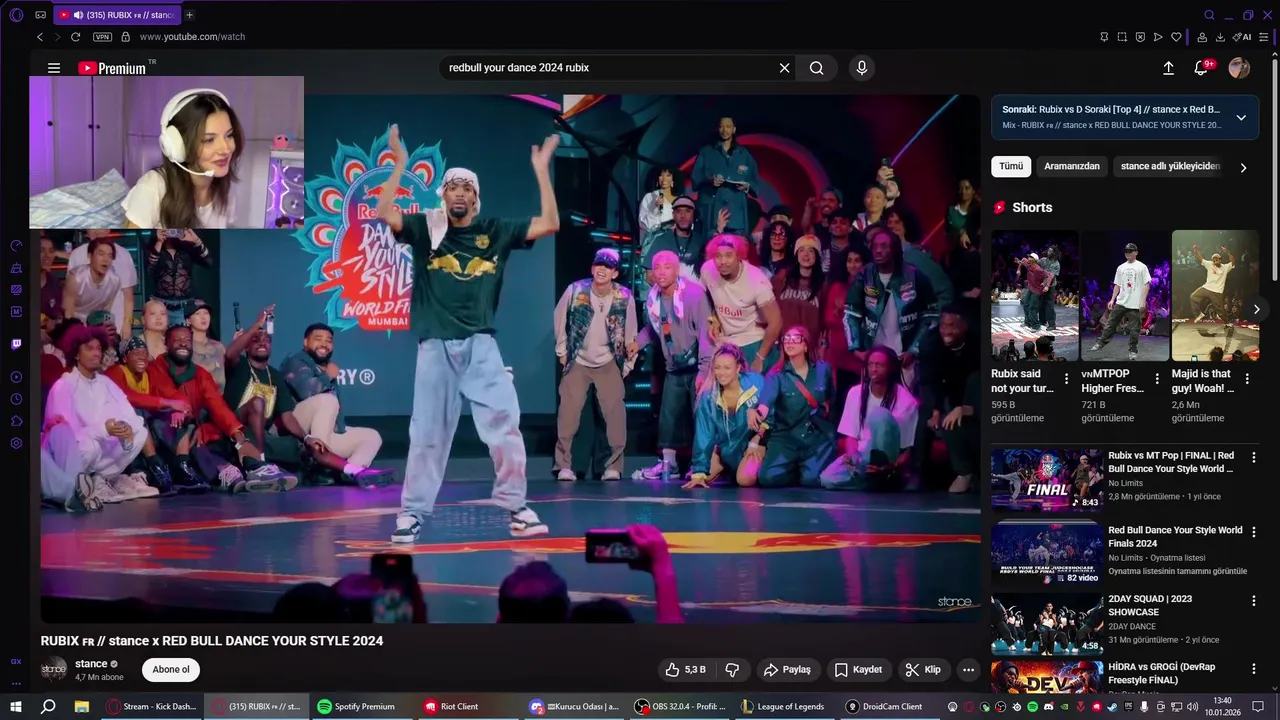Open the extension icon beside downloads
This screenshot has width=1280, height=720.
coord(1202,37)
